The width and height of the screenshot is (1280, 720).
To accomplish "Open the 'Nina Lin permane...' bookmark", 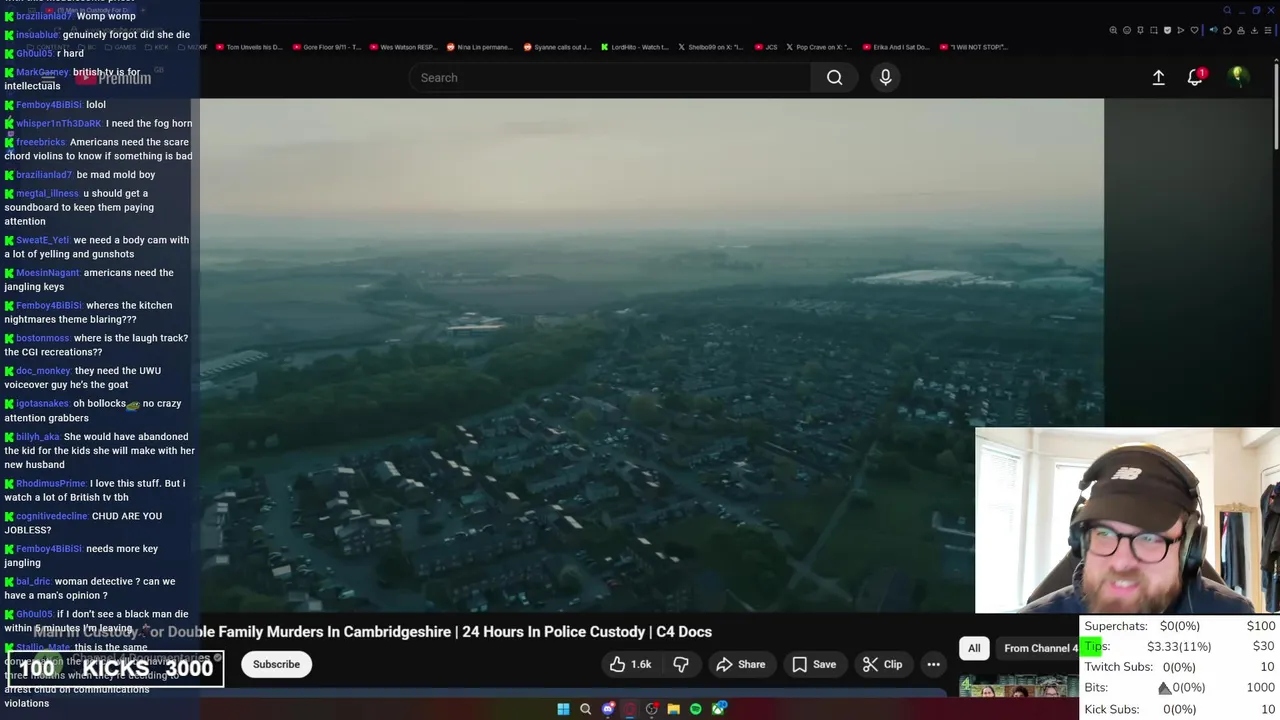I will (x=480, y=47).
